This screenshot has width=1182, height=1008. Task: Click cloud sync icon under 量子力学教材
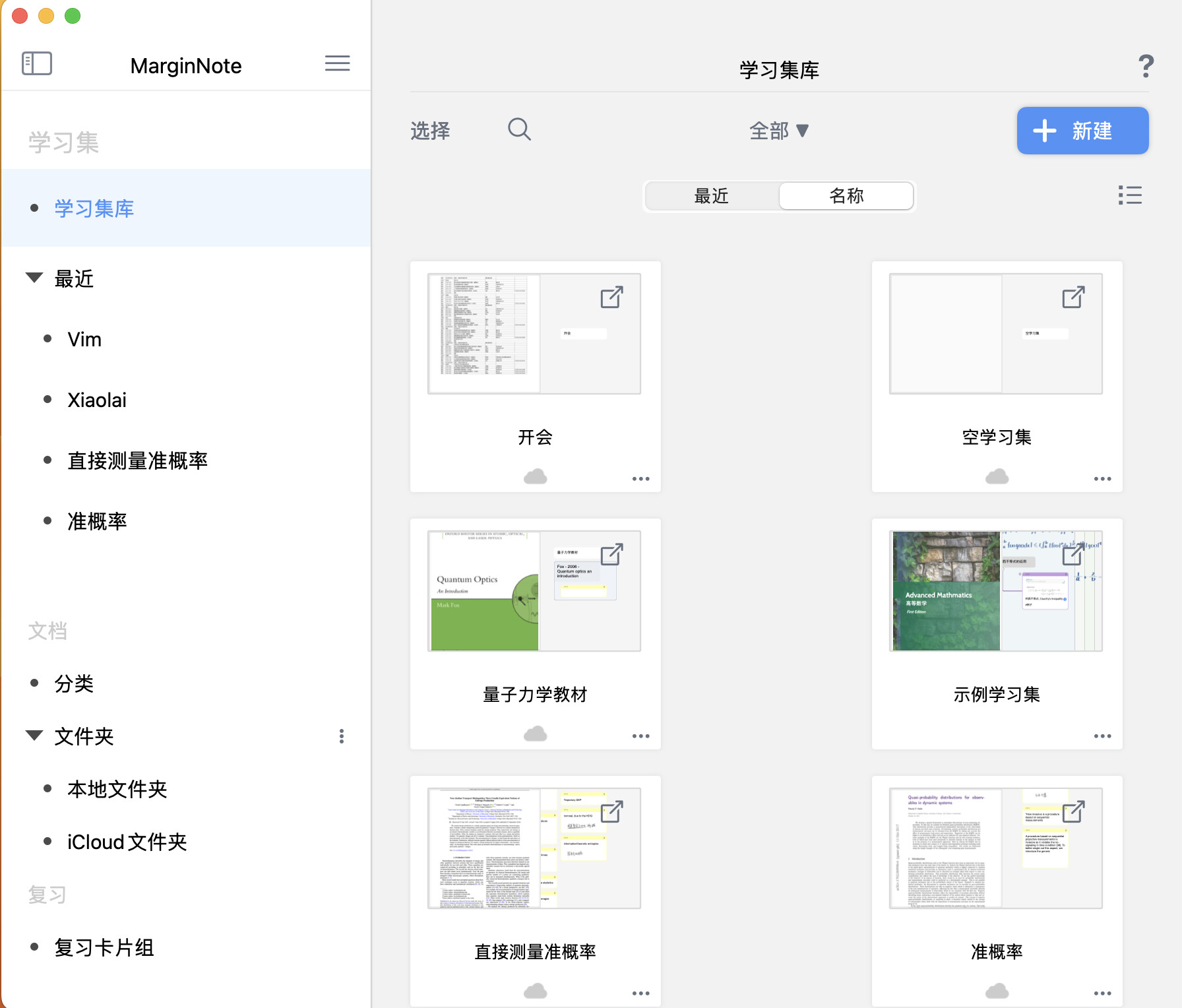(x=535, y=734)
